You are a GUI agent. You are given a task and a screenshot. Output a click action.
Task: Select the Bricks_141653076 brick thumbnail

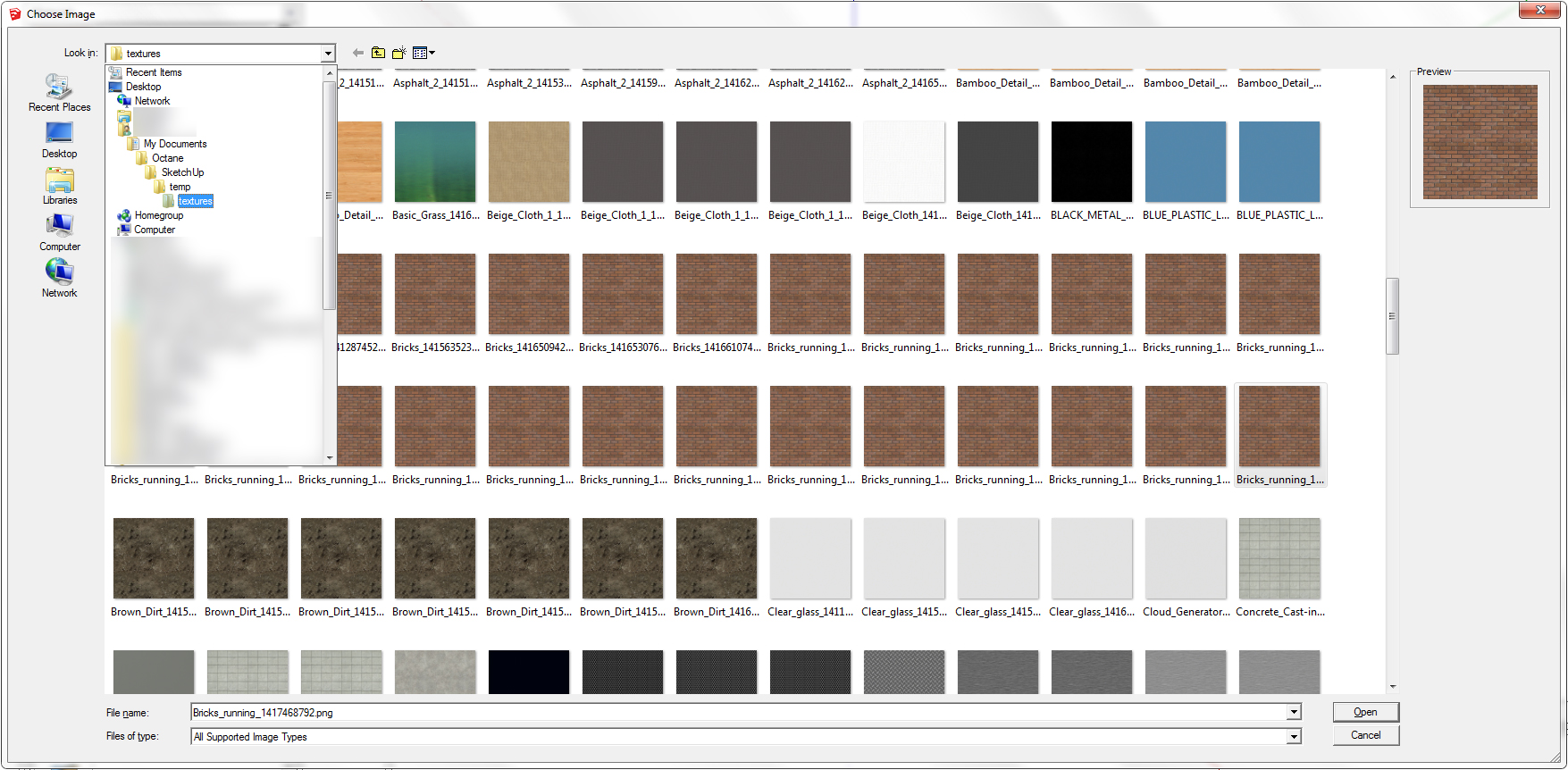point(623,294)
